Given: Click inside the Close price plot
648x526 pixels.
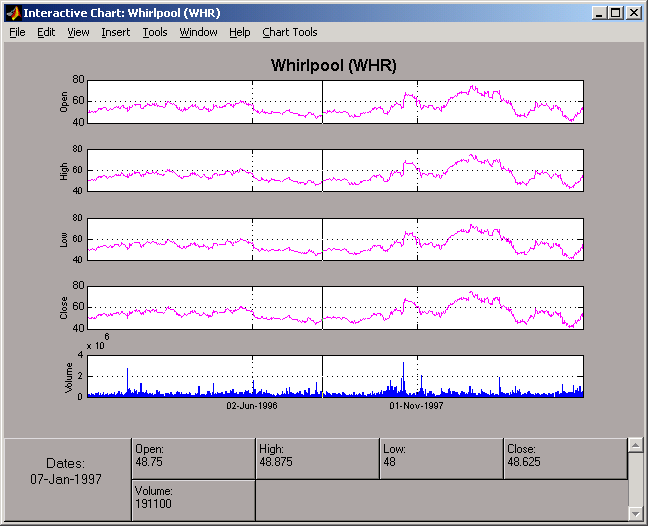Looking at the screenshot, I should click(335, 308).
